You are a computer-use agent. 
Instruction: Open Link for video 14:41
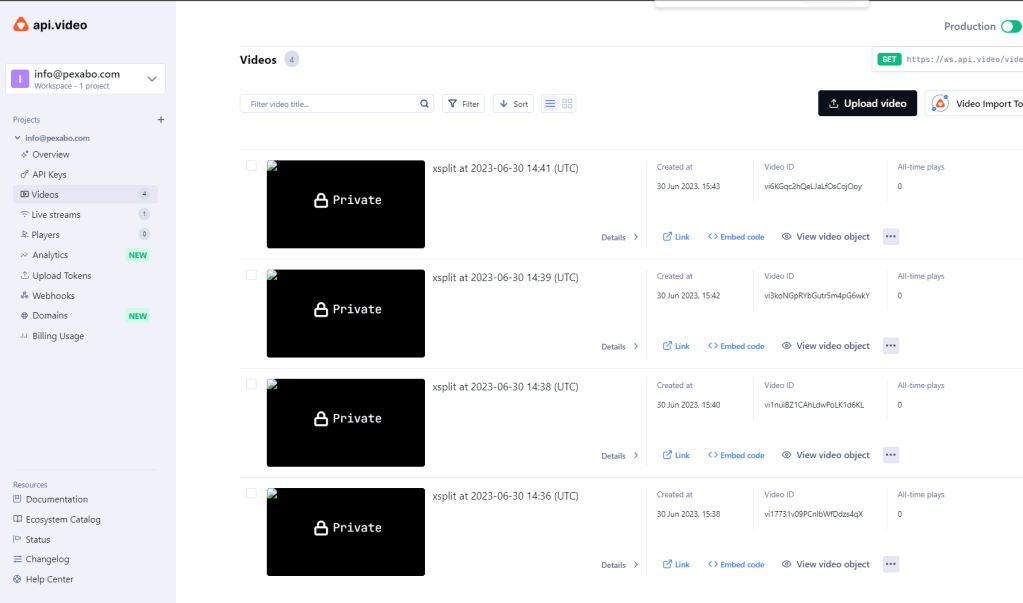click(x=676, y=237)
